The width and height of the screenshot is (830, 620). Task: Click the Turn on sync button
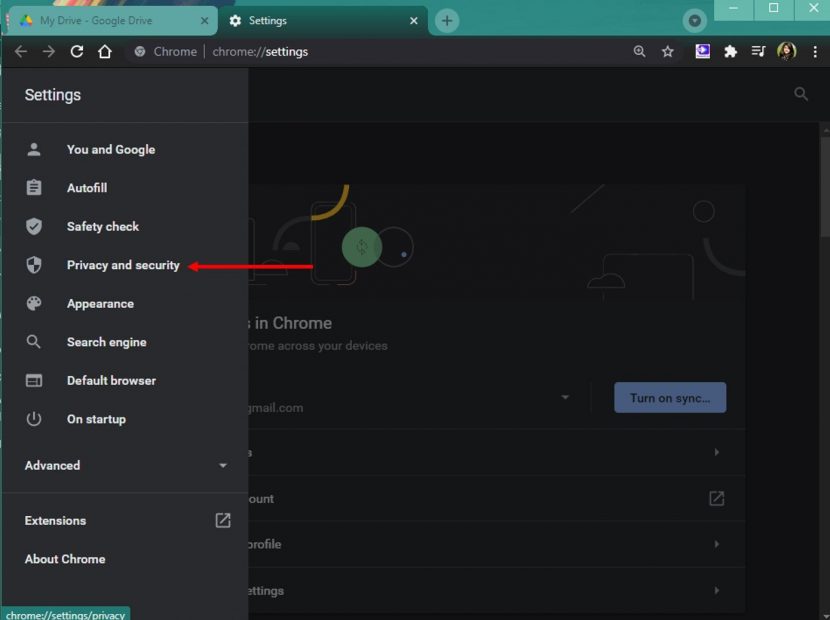click(x=670, y=398)
